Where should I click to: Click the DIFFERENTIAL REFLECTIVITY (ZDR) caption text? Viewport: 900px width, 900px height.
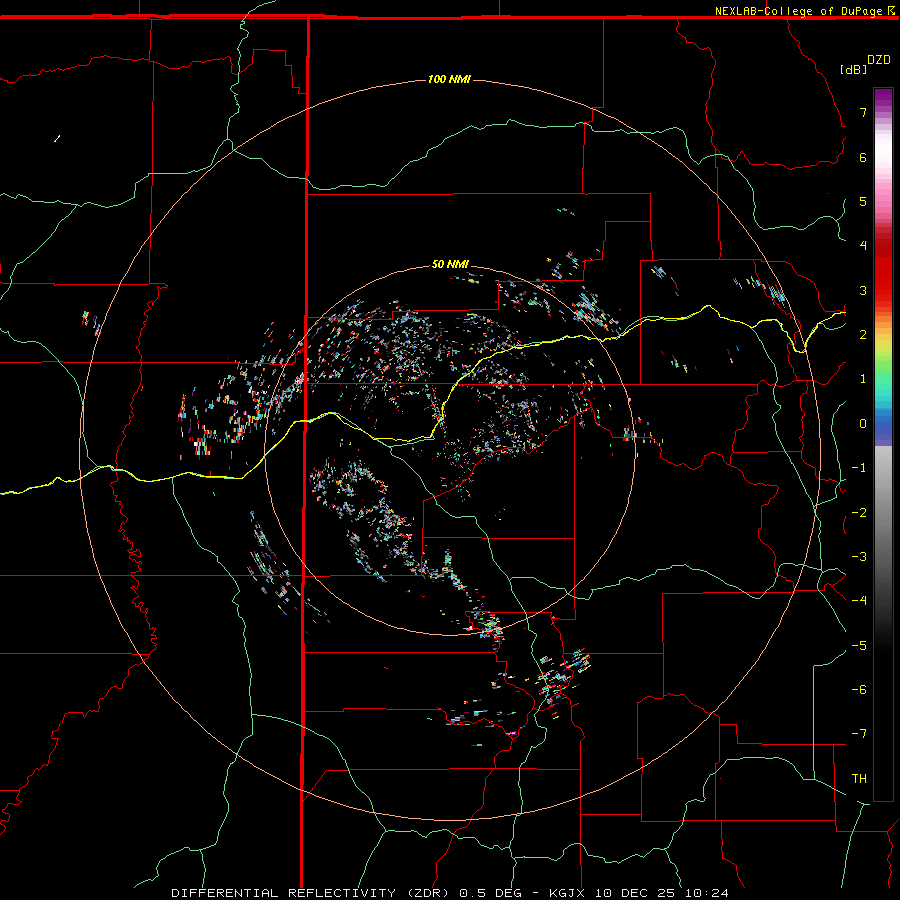pyautogui.click(x=312, y=893)
